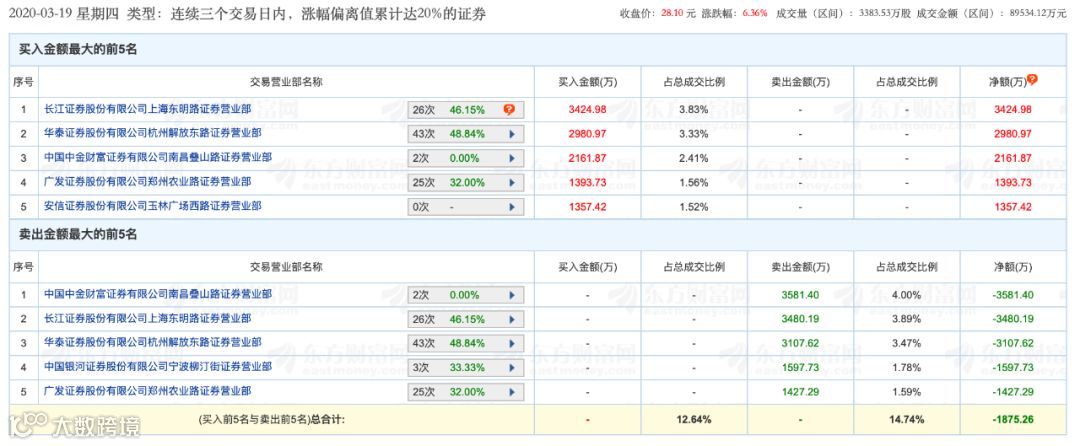Viewport: 1080px width, 446px height.
Task: Click the 0次 stats button for 安信证券
Action: point(466,206)
